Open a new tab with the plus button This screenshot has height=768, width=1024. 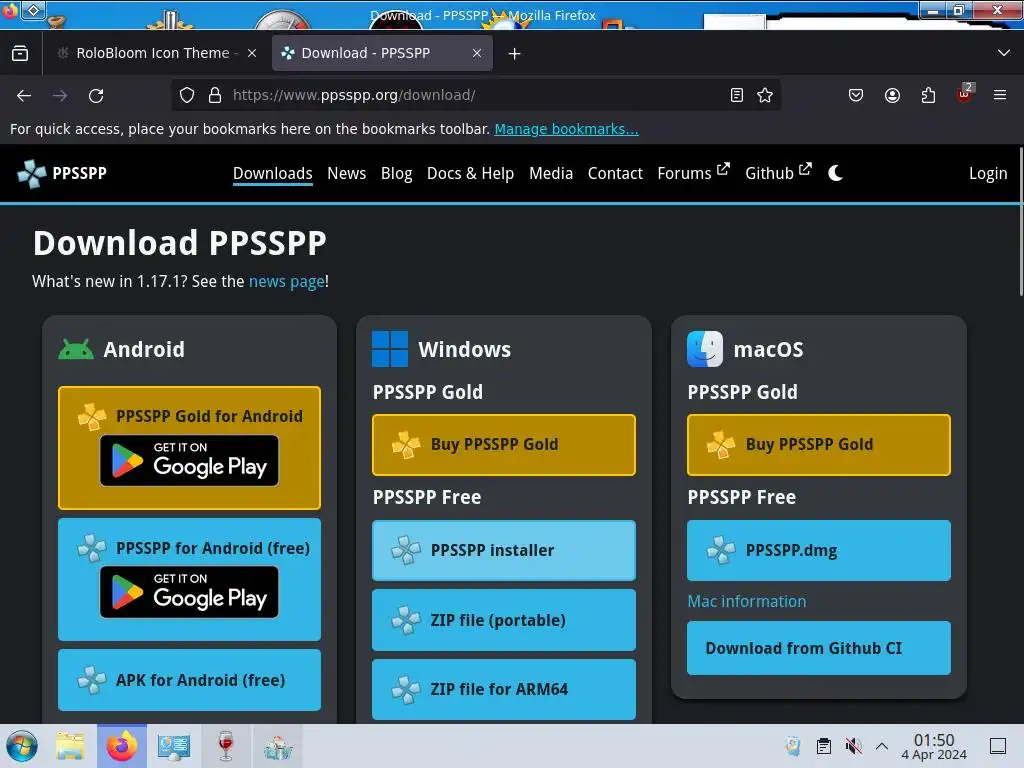coord(515,54)
